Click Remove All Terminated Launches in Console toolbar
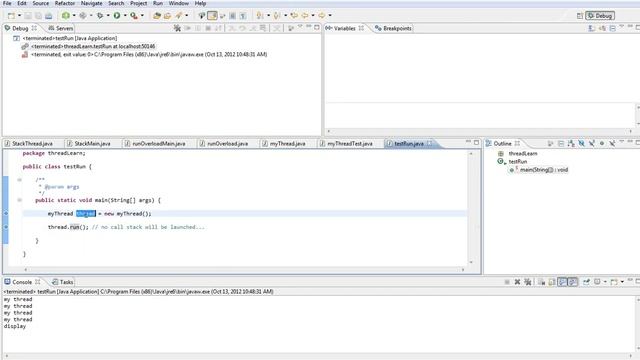The width and height of the screenshot is (640, 360). click(528, 282)
